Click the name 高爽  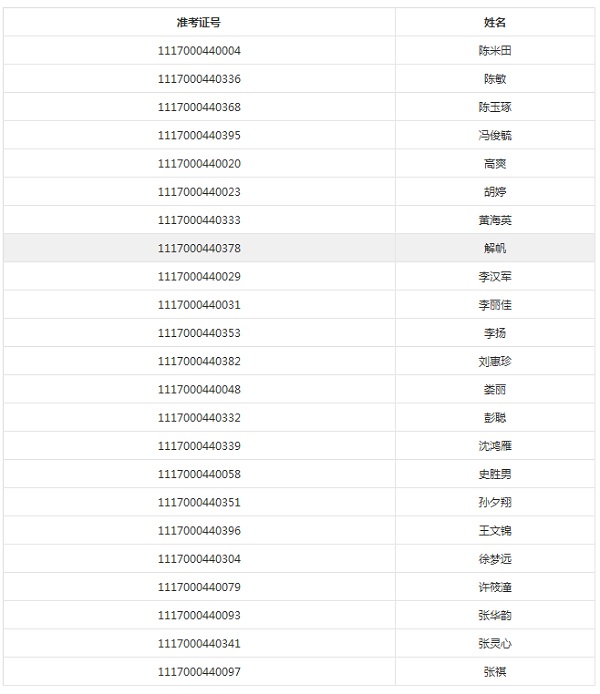pyautogui.click(x=495, y=164)
